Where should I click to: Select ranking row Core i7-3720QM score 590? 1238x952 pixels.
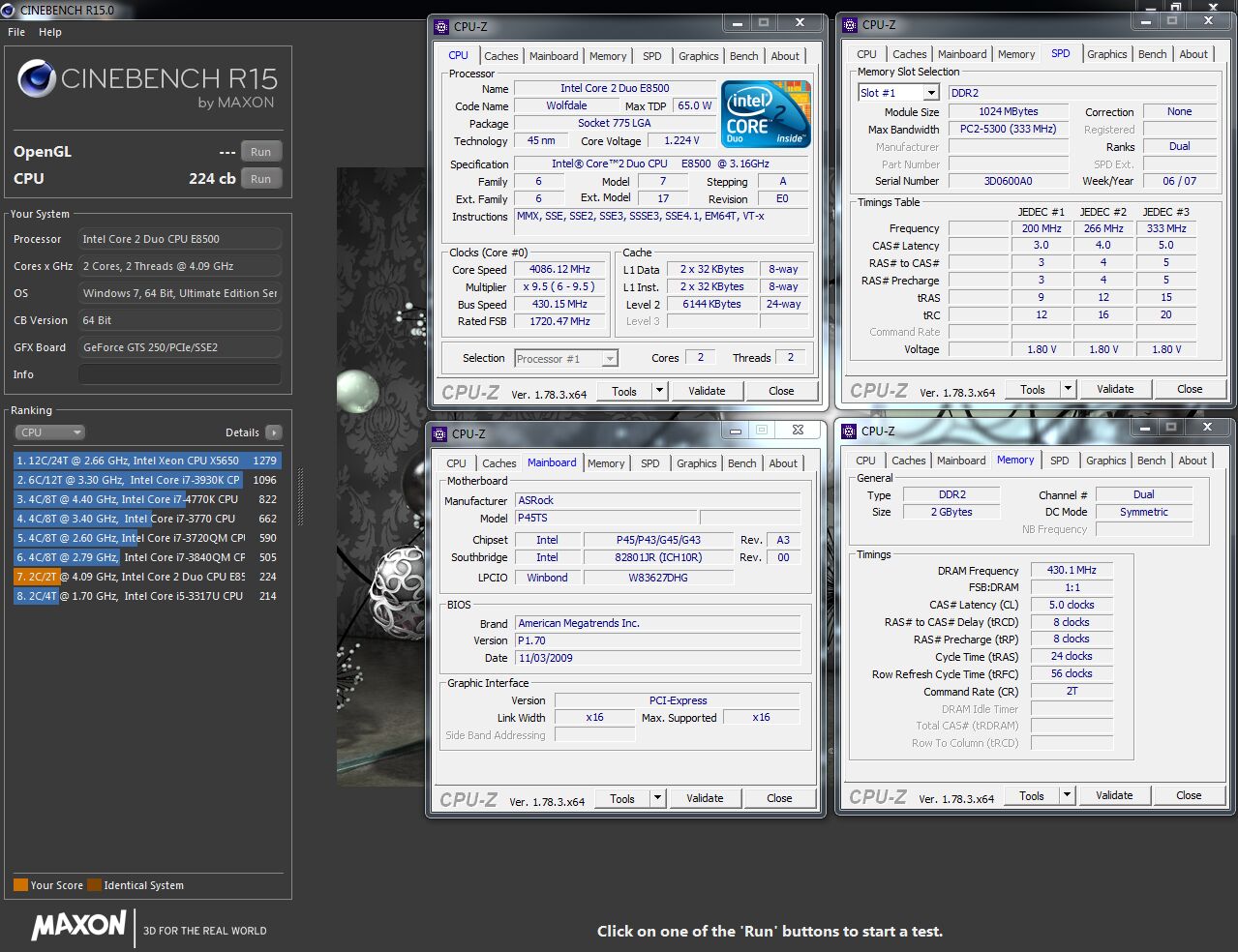(147, 538)
